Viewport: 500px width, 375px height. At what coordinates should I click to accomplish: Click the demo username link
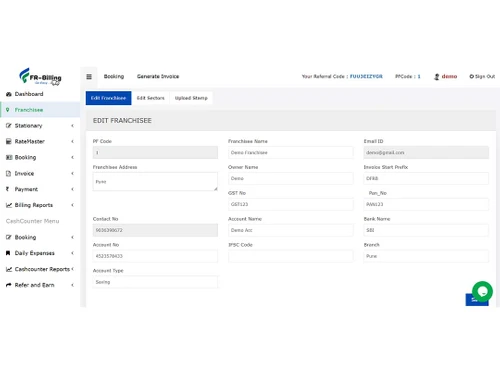pos(449,76)
